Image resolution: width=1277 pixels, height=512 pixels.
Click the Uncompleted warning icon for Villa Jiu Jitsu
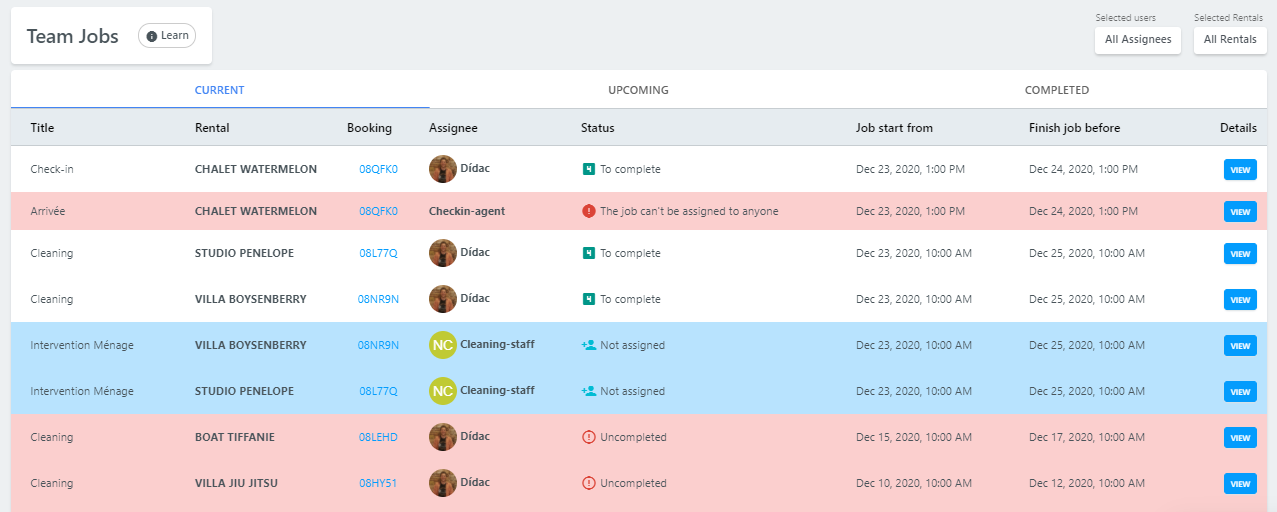(588, 483)
